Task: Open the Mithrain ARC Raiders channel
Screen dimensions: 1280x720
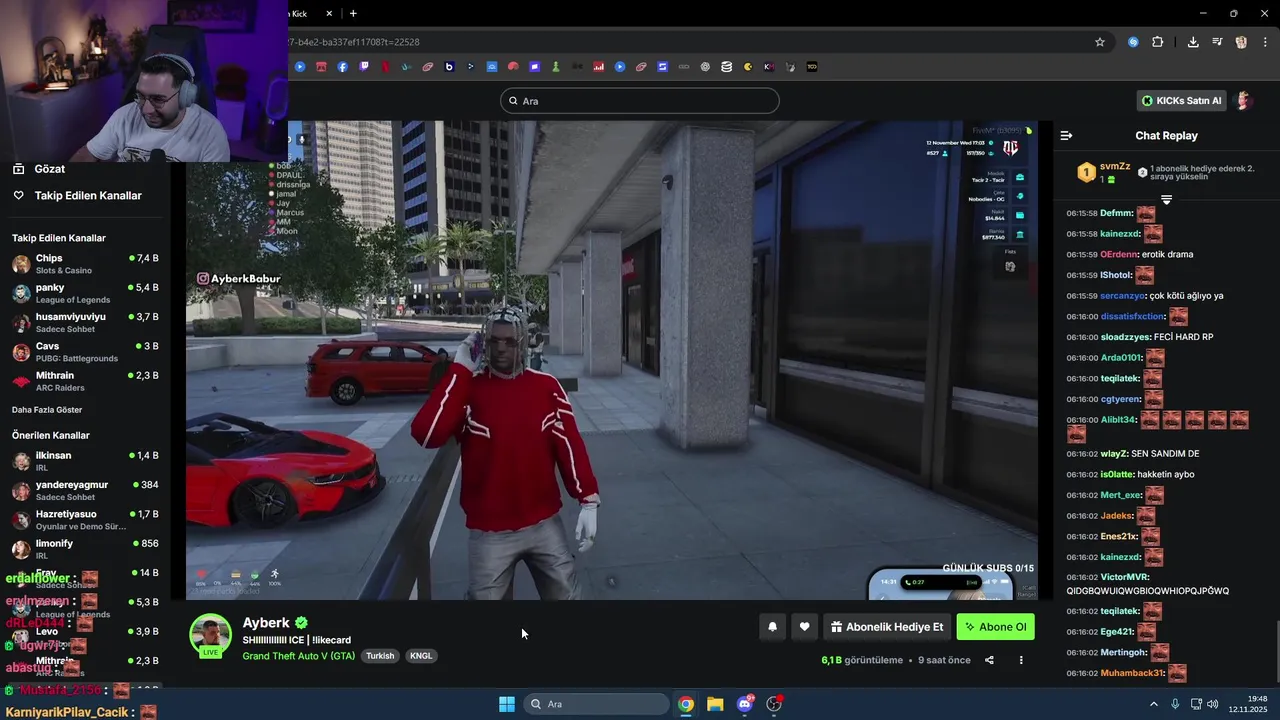Action: coord(84,381)
